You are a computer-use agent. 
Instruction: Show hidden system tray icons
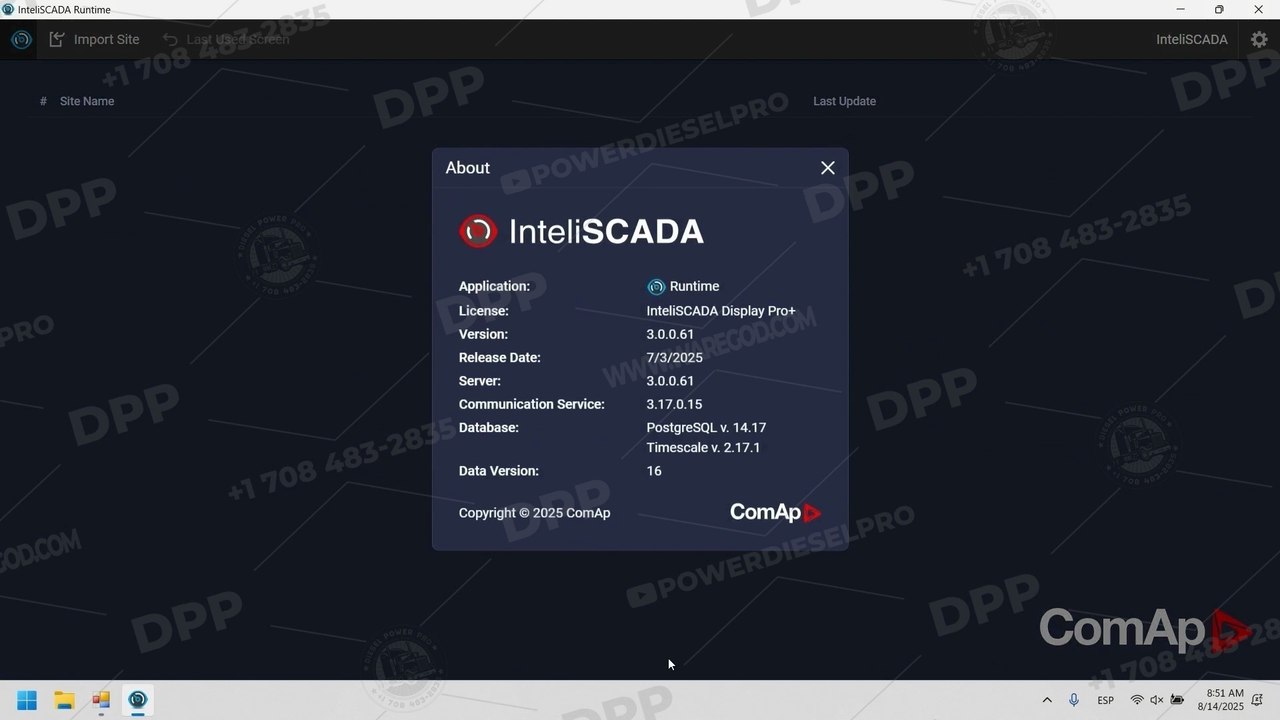(x=1047, y=700)
